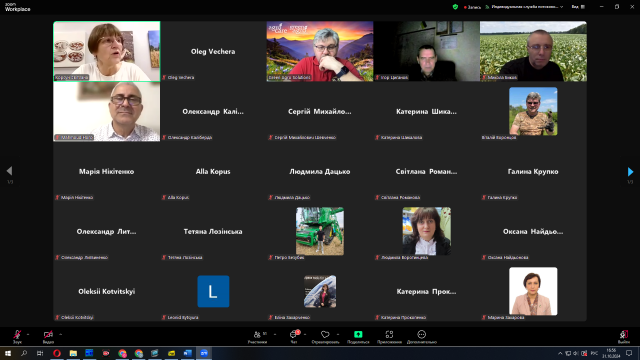640x360 pixels.
Task: Click the Zoom icon in the taskbar
Action: coord(204,353)
